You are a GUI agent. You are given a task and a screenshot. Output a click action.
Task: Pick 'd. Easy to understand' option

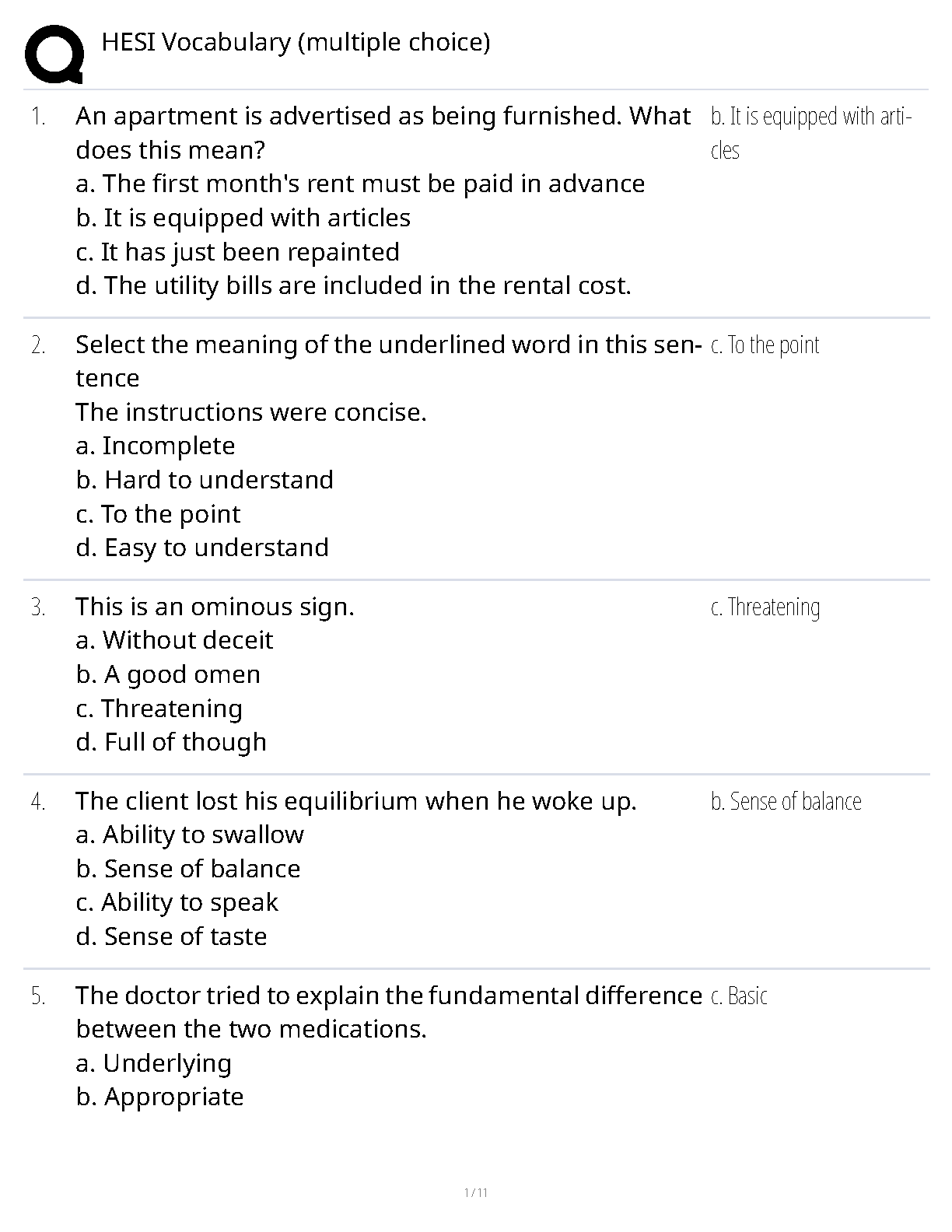pyautogui.click(x=202, y=548)
